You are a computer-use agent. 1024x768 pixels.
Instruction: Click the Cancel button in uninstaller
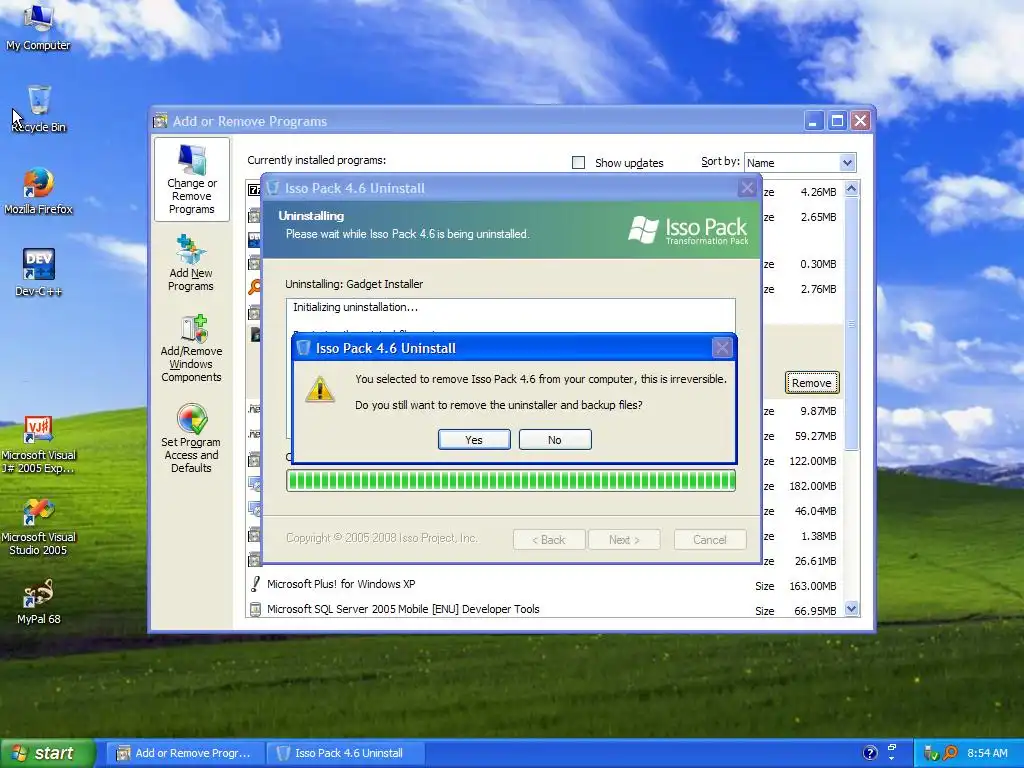[x=710, y=539]
